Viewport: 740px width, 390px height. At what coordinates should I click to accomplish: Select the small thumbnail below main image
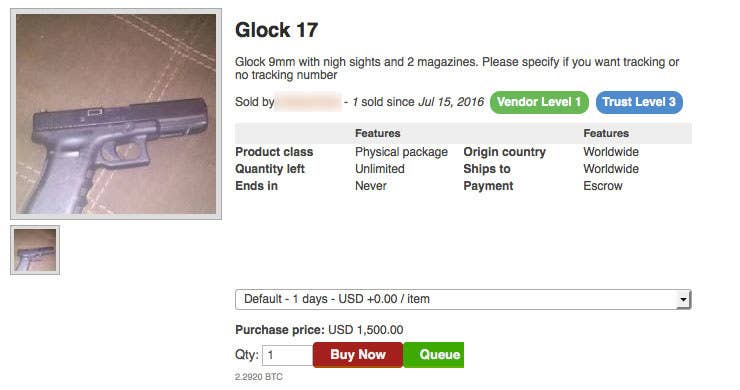pyautogui.click(x=35, y=250)
